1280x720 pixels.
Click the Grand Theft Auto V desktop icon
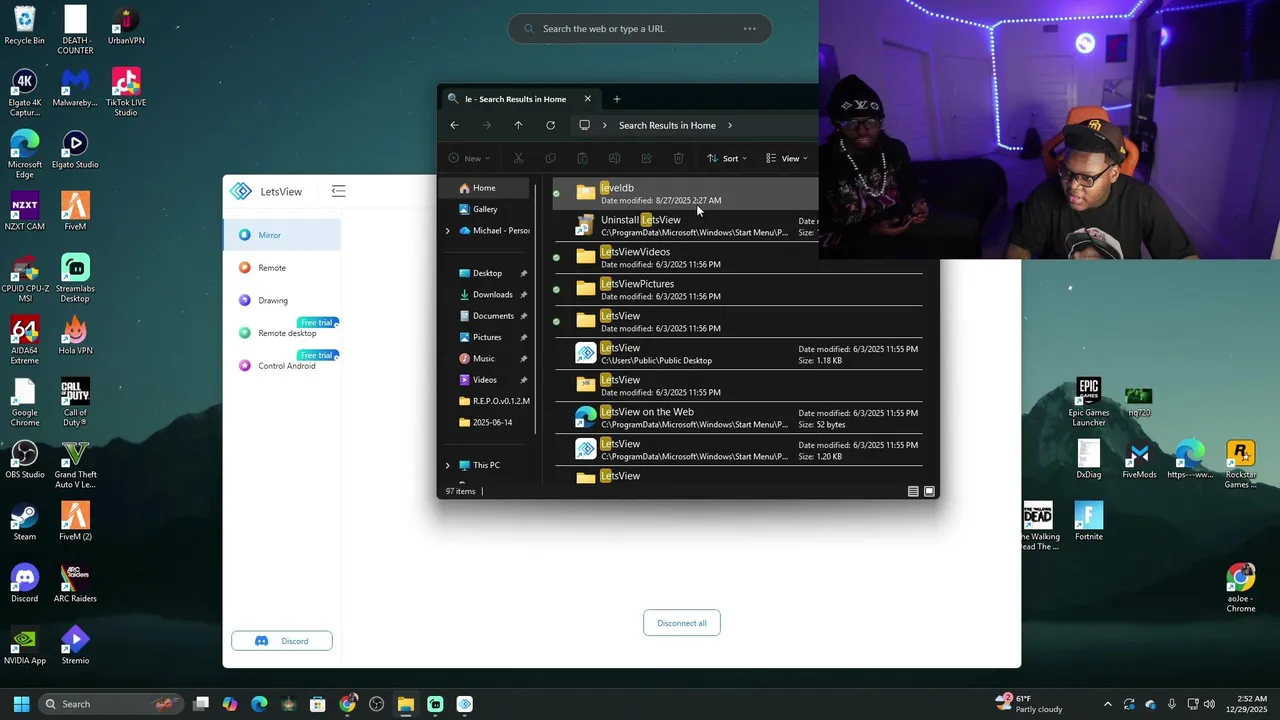[x=75, y=464]
